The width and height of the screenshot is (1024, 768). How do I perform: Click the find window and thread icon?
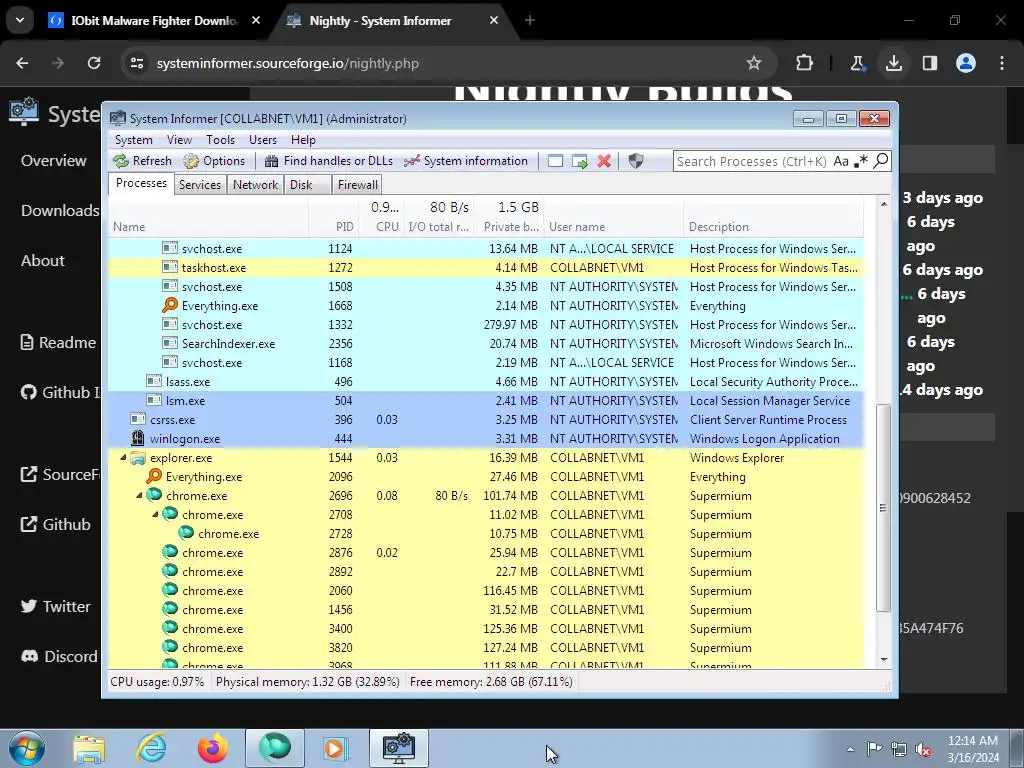tap(579, 161)
